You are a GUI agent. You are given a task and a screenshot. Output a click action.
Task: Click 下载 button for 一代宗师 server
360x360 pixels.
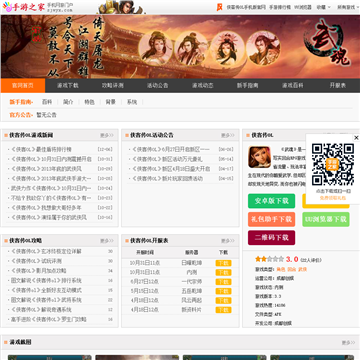[223, 282]
